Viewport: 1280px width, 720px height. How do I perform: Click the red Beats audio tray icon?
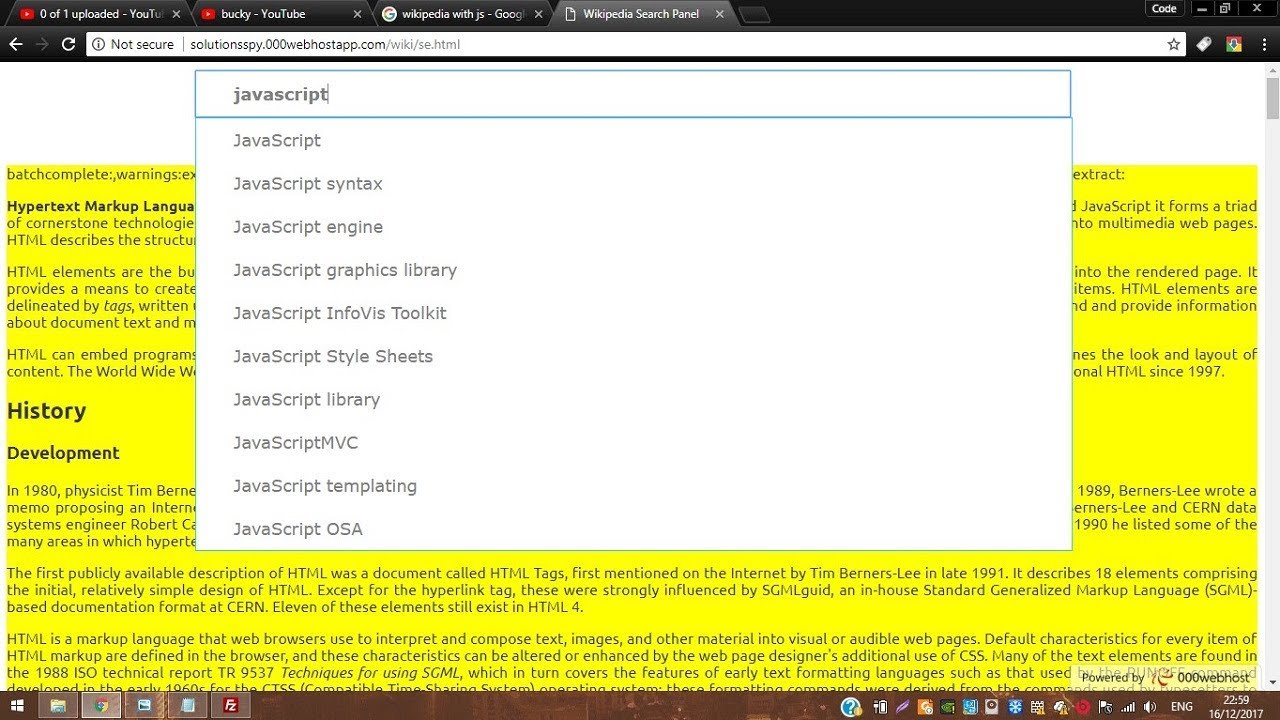click(x=1083, y=707)
